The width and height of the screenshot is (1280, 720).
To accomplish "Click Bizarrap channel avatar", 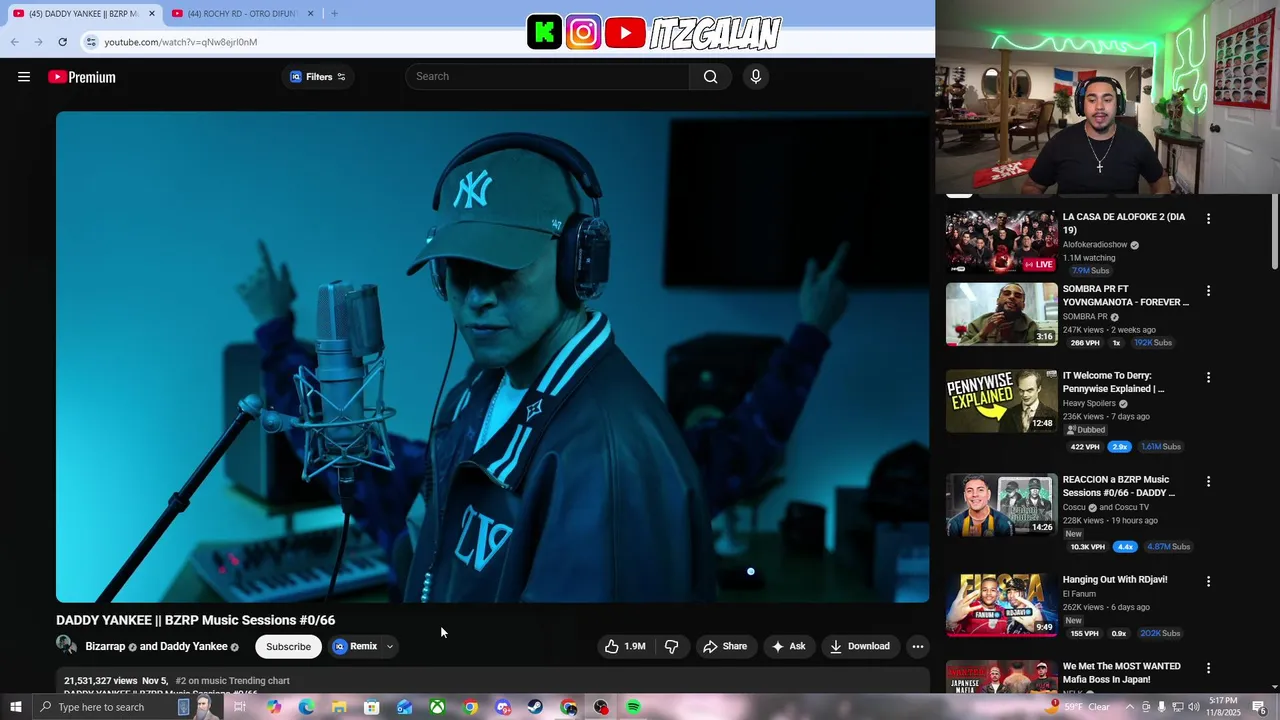I will click(x=66, y=646).
